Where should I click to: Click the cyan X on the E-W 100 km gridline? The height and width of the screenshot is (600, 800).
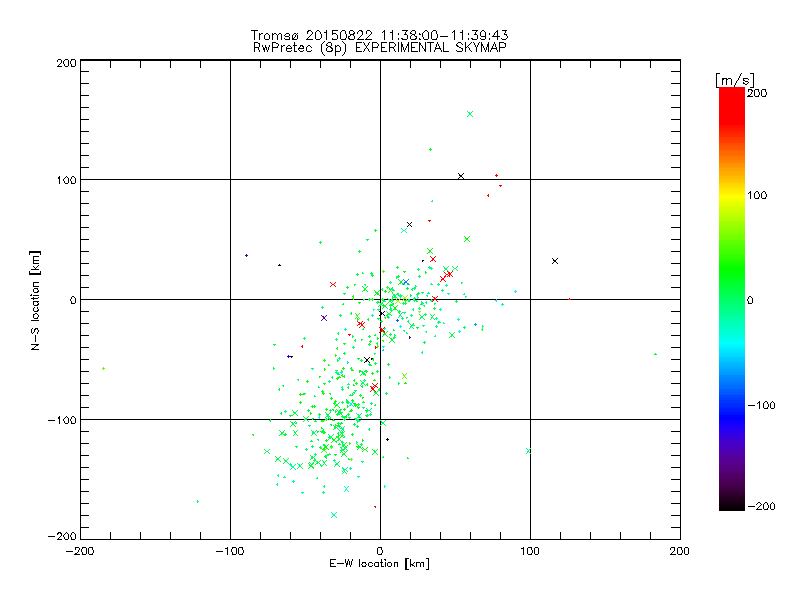(x=529, y=451)
